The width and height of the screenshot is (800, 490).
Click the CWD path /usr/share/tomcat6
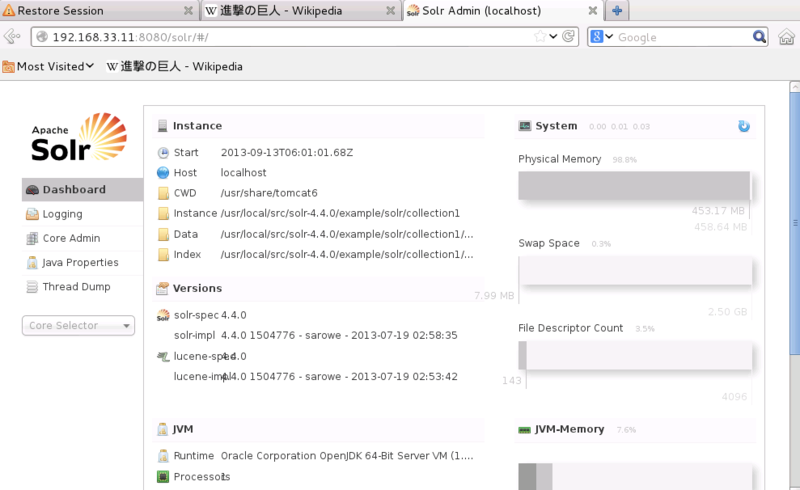[x=269, y=193]
